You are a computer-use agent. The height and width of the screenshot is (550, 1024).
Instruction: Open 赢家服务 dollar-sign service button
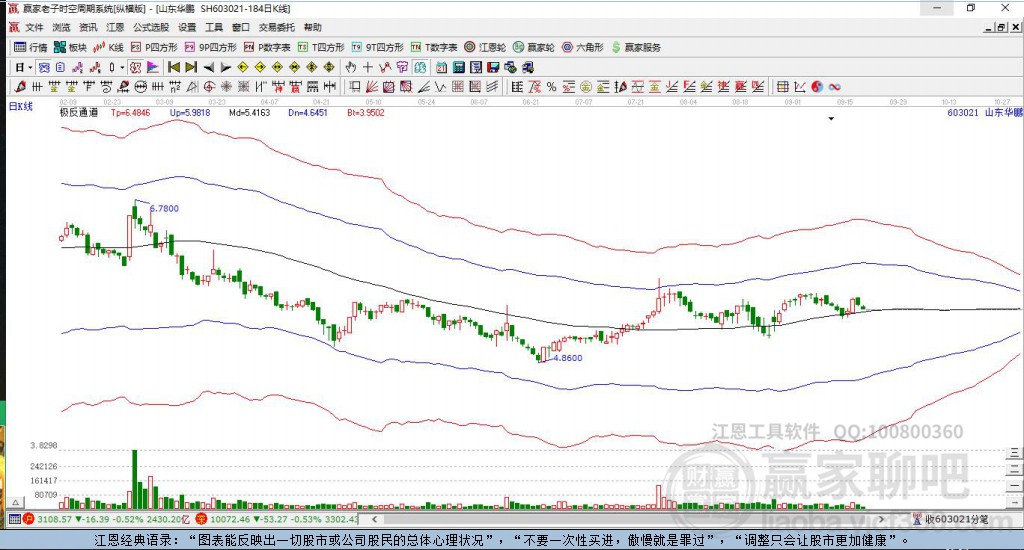click(636, 47)
